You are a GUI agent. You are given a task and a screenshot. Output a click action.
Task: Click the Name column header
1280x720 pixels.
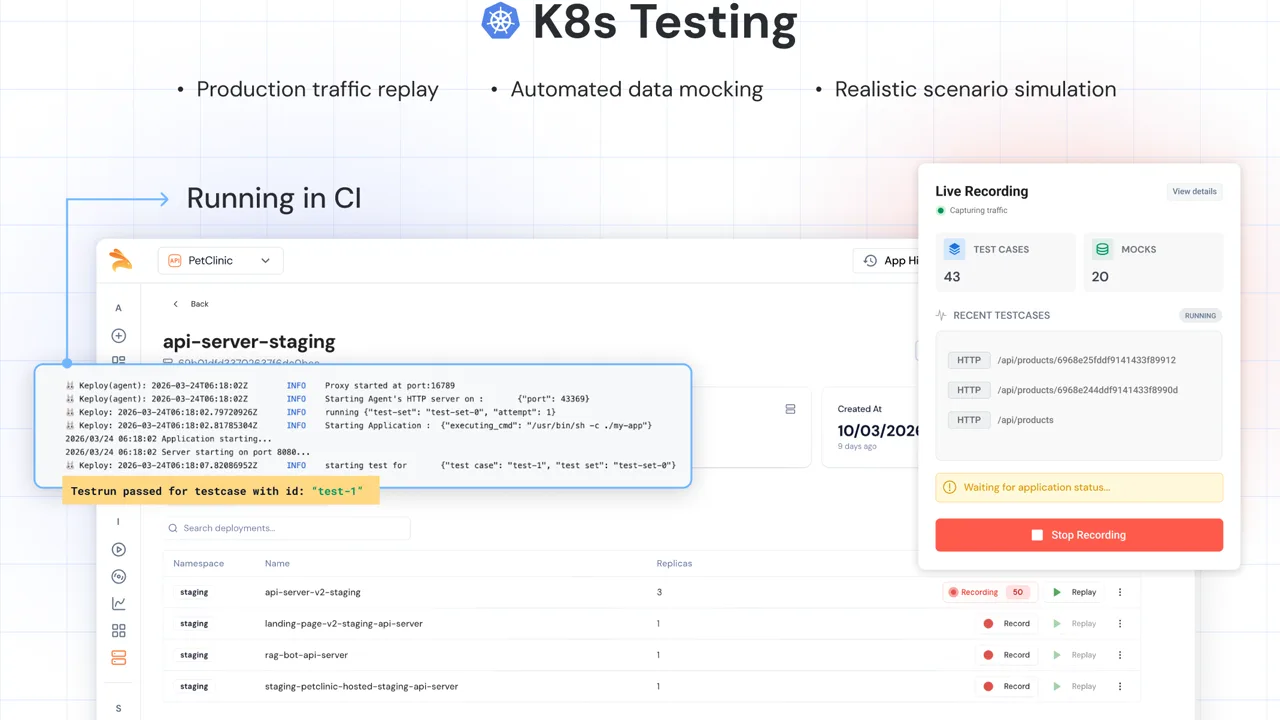(277, 564)
